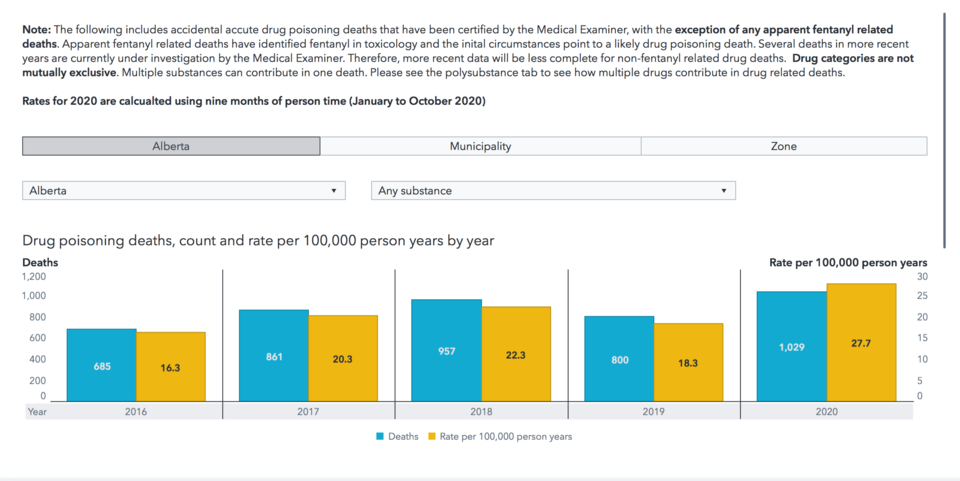Click the 2018 rate bar labeled 22.3
The image size is (960, 481).
pos(516,354)
